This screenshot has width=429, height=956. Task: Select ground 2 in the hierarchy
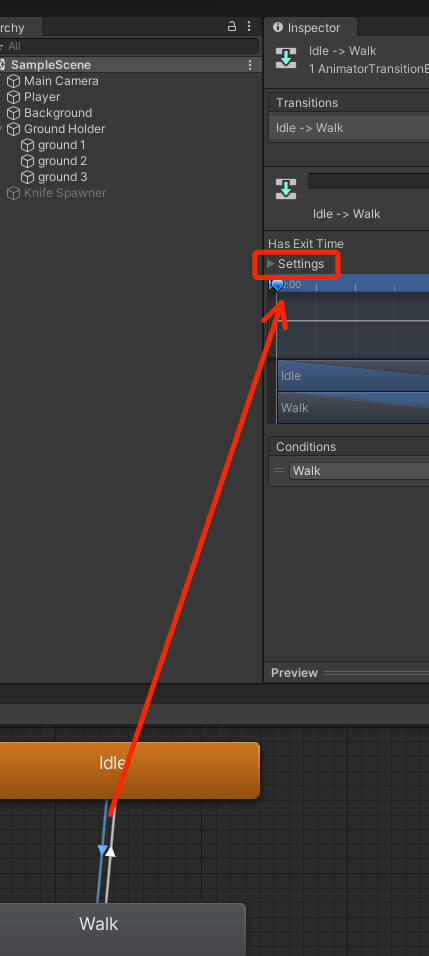[x=62, y=161]
